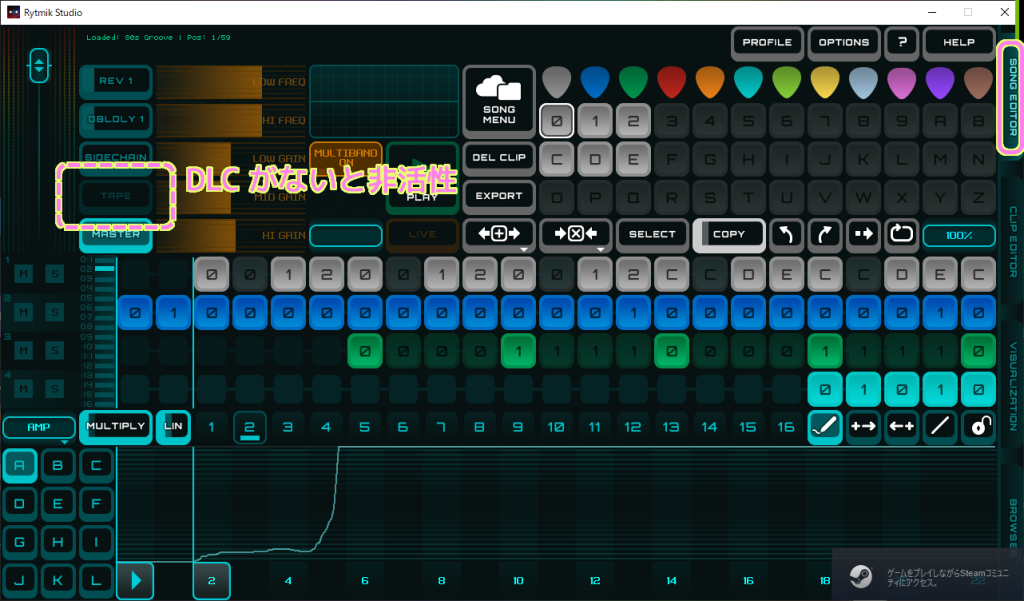Click the expand arrows plus-right icon

pos(863,427)
